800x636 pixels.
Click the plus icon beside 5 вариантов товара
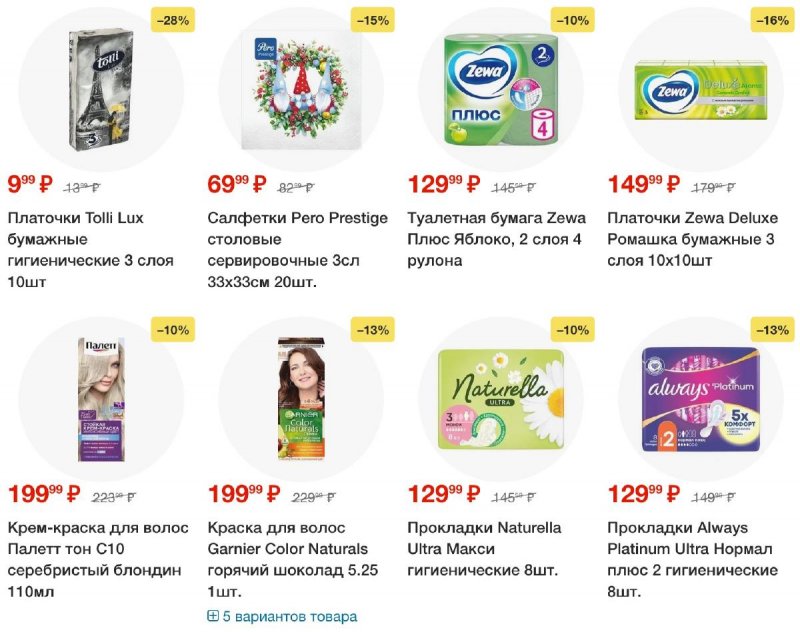(213, 617)
